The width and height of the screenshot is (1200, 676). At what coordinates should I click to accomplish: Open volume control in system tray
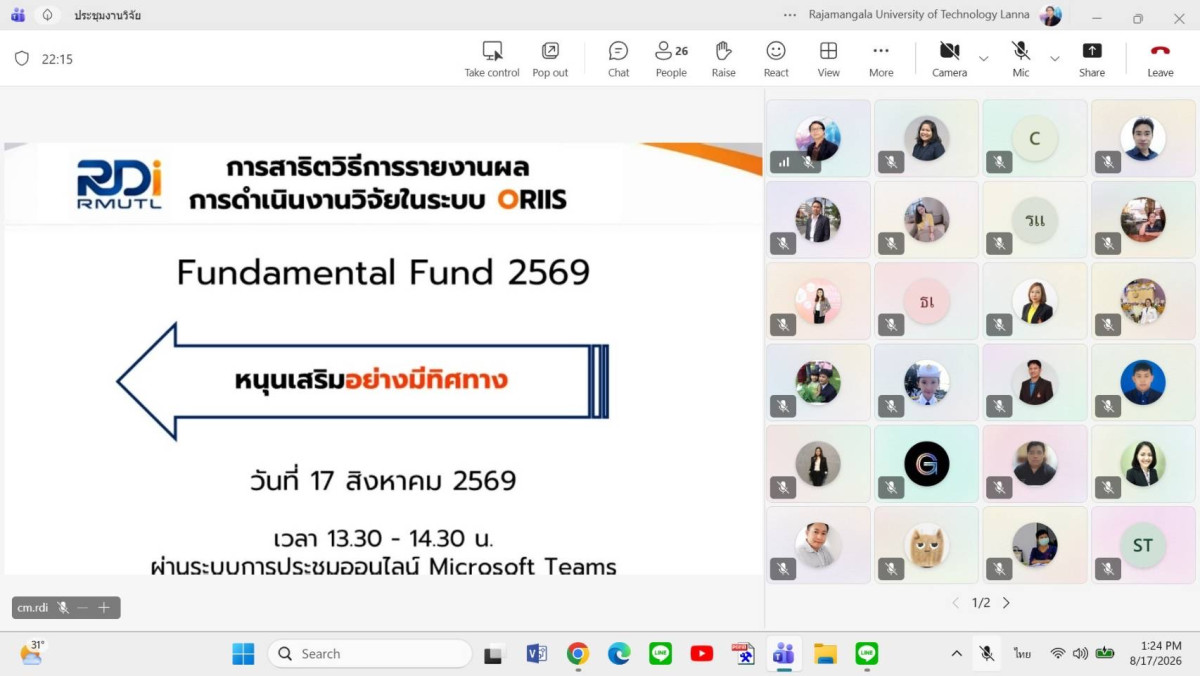(1080, 654)
